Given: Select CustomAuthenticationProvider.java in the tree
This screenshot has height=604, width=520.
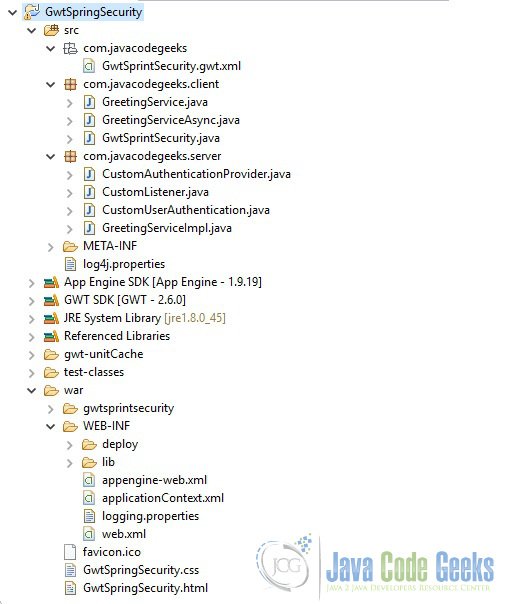Looking at the screenshot, I should (196, 174).
